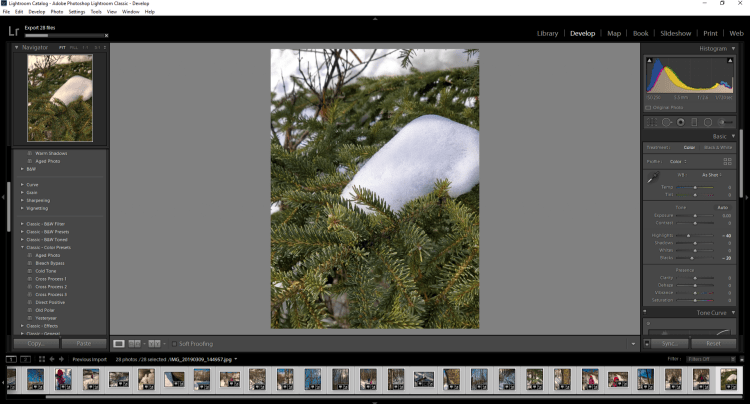This screenshot has width=750, height=404.
Task: Collapse the Classic - Color Presets group
Action: coord(23,246)
